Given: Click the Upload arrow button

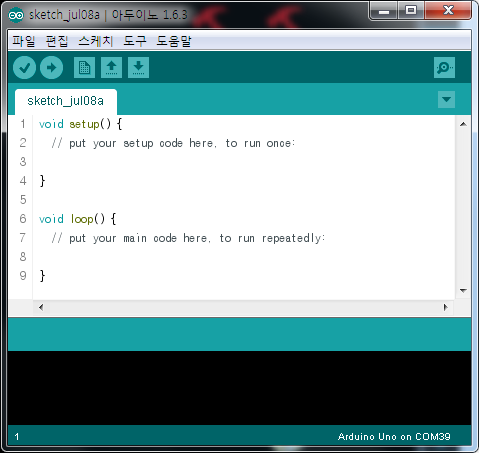Looking at the screenshot, I should point(51,68).
